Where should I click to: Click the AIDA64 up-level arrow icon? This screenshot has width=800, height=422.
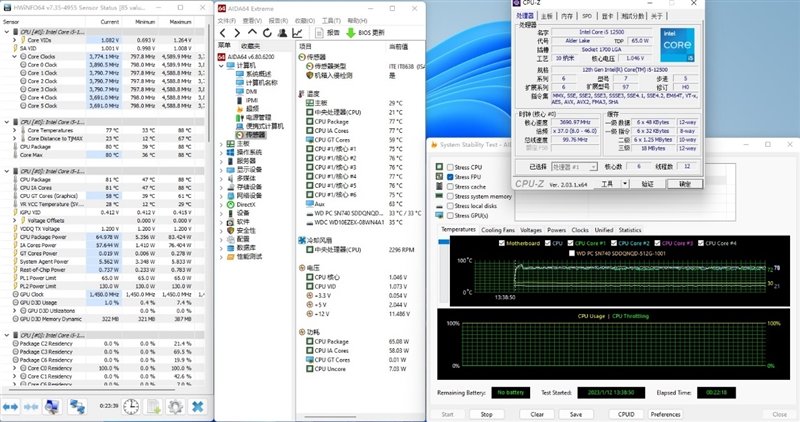(252, 32)
